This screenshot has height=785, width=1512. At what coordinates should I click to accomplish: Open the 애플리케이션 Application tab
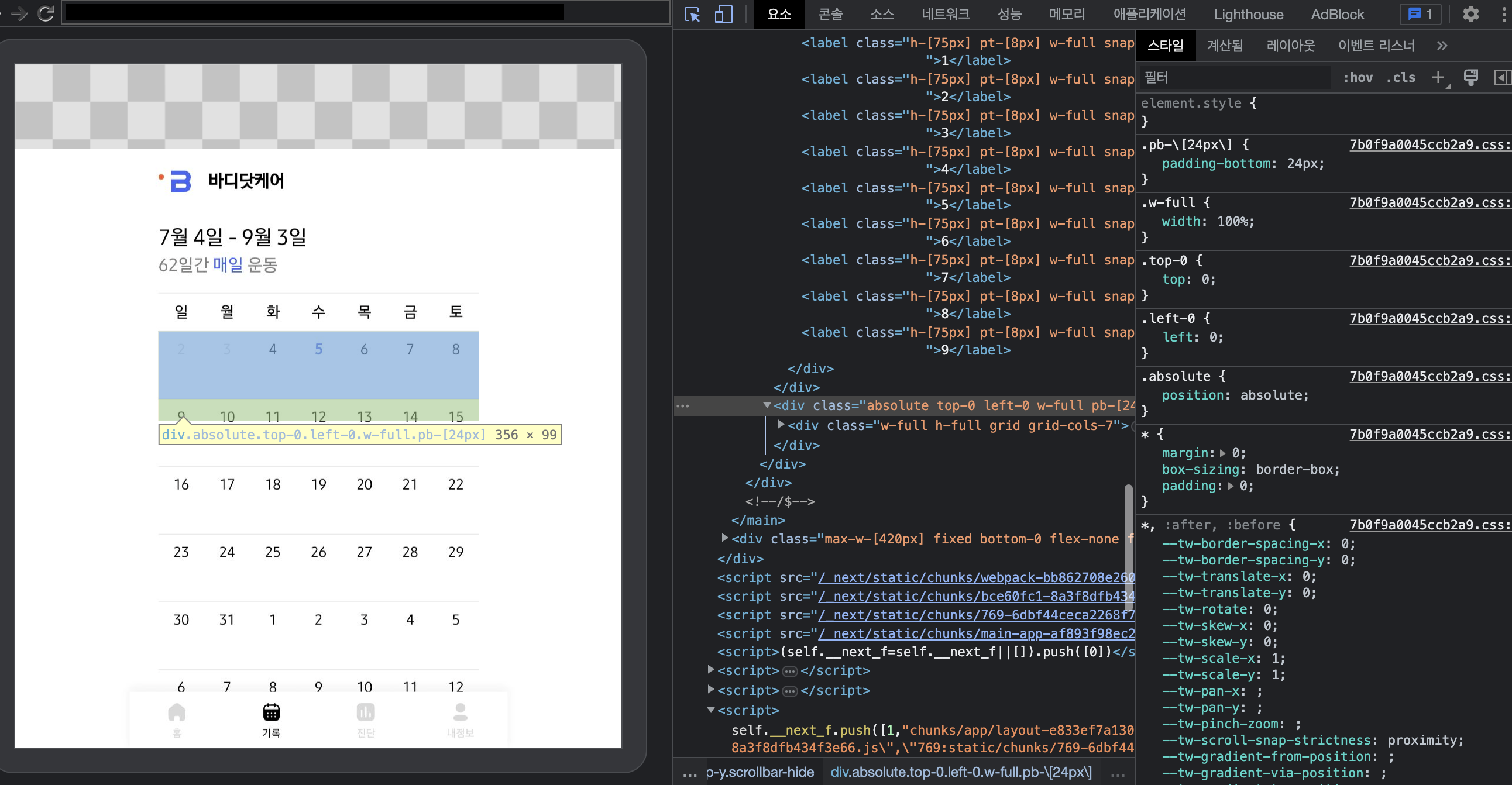[1149, 14]
